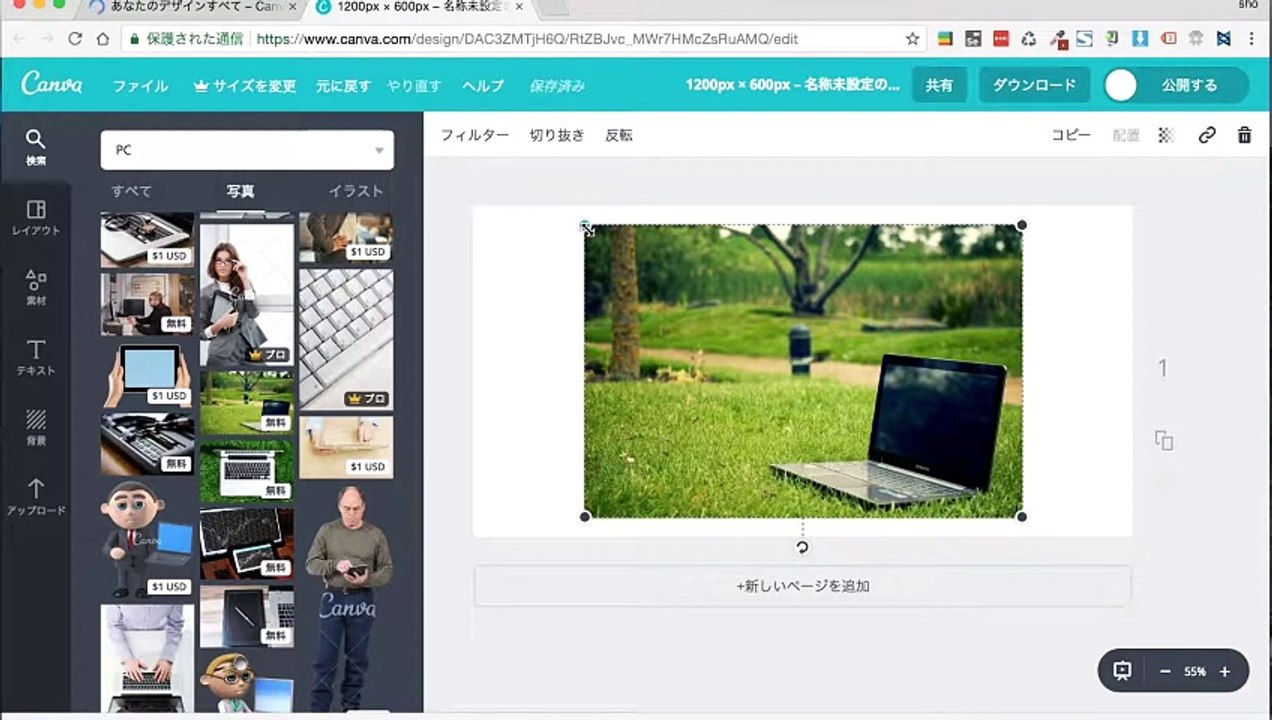This screenshot has width=1272, height=720.
Task: Select the top-view laptop on grass thumbnail
Action: [x=246, y=470]
